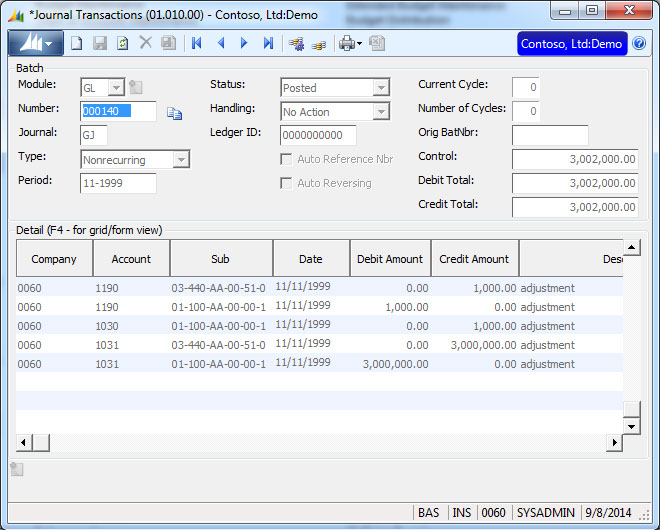Click the Number of Cycles field
The image size is (660, 530).
(526, 111)
